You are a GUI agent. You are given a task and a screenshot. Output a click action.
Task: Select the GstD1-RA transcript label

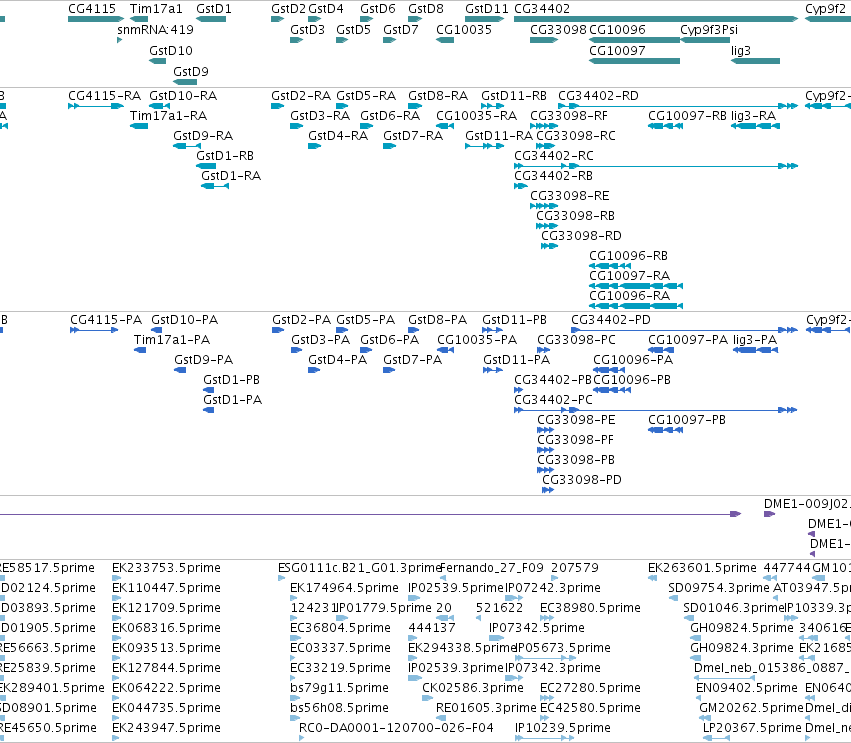231,176
